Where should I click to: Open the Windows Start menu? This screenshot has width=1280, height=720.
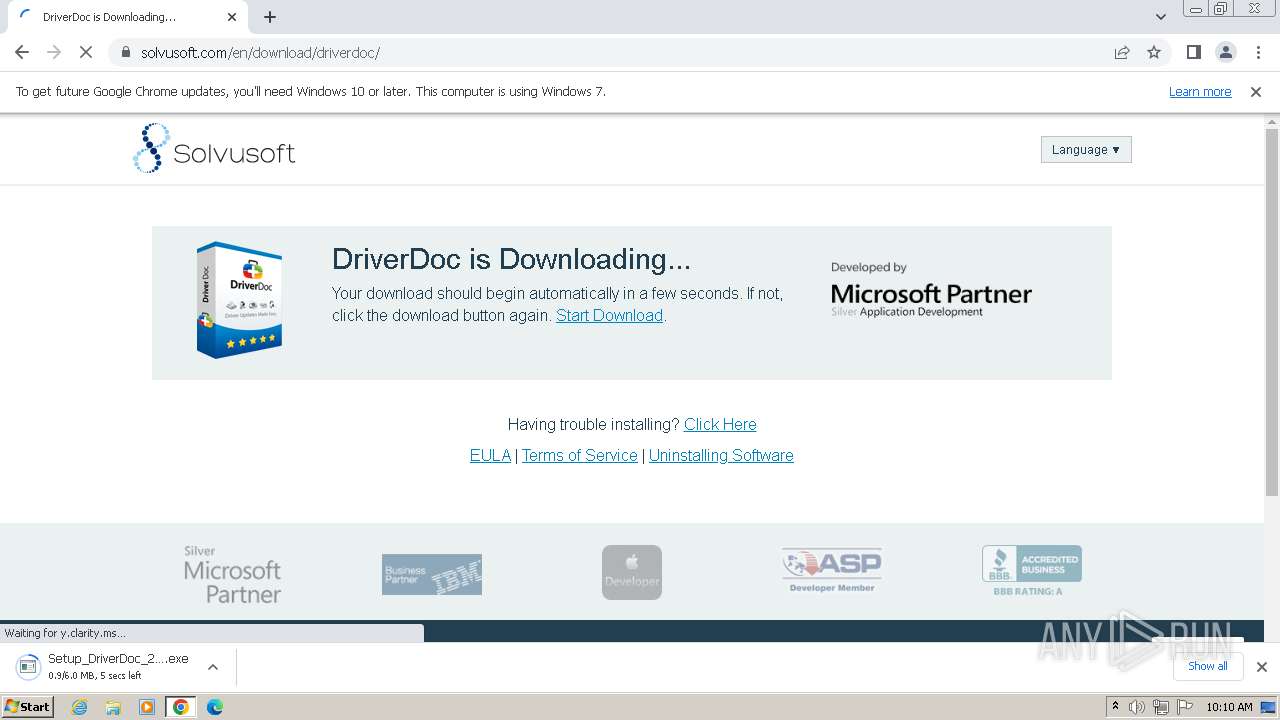[x=27, y=707]
